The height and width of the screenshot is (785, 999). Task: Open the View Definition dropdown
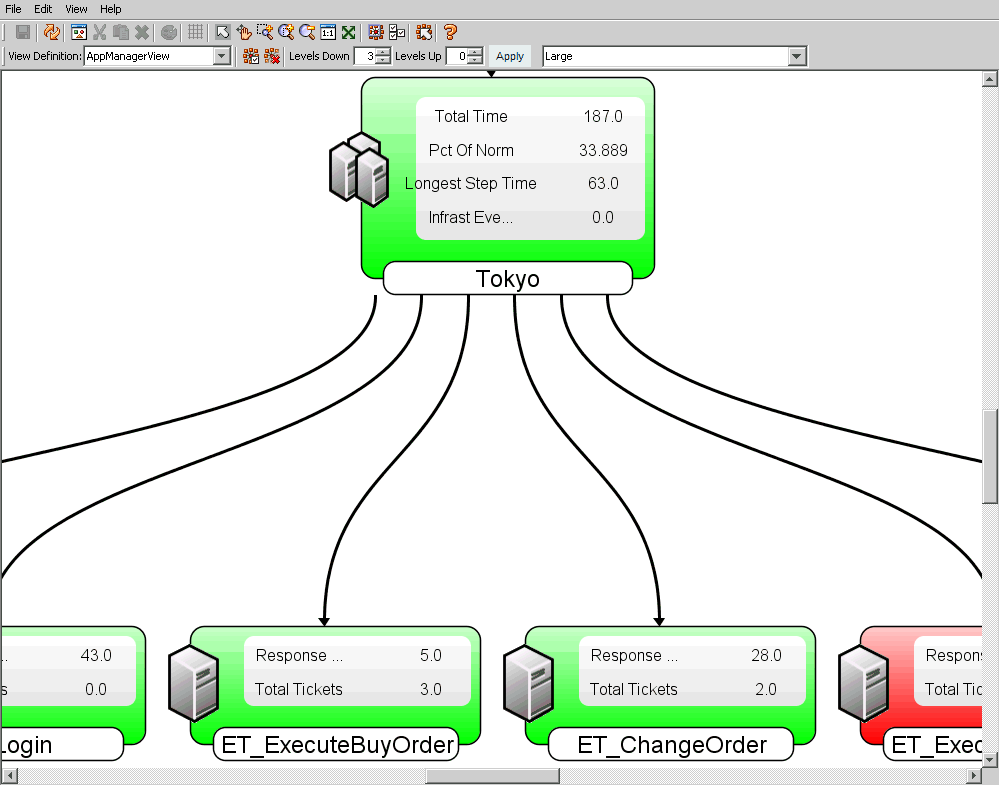(222, 56)
